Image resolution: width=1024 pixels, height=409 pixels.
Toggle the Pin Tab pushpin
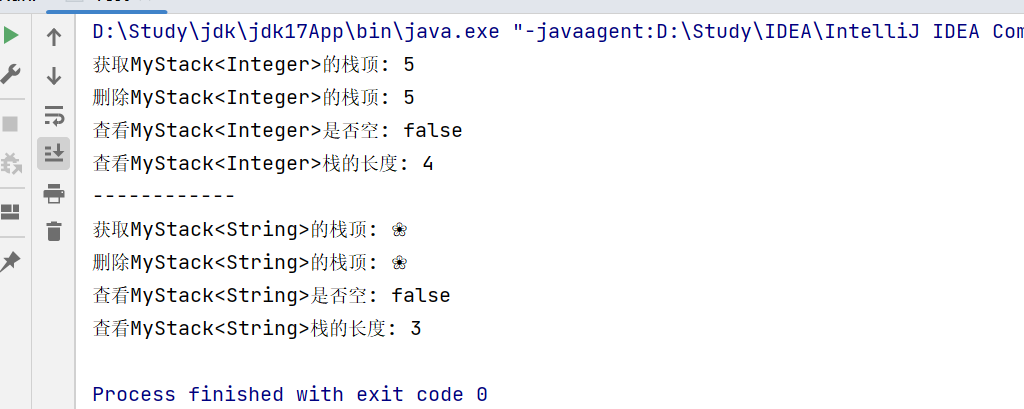coord(11,261)
